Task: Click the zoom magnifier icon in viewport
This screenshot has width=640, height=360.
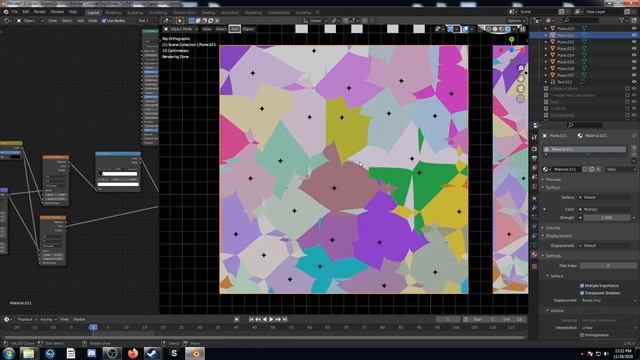Action: [x=520, y=68]
